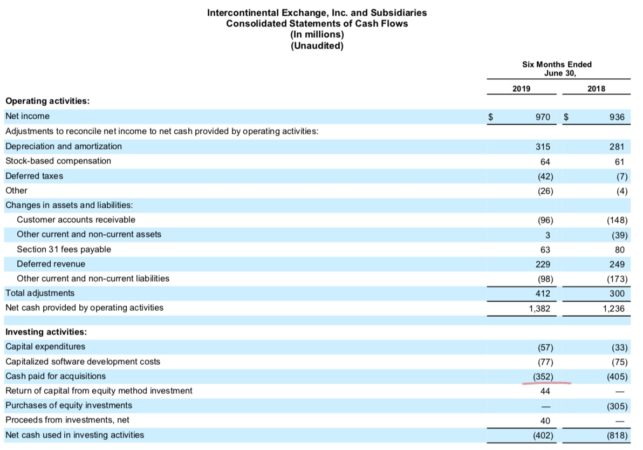Select Deferred revenue value 229

click(x=543, y=265)
